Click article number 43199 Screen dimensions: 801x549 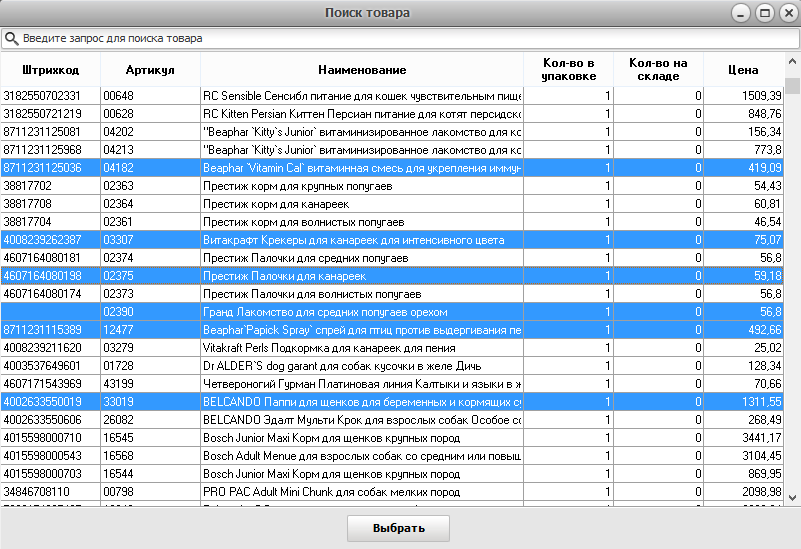point(119,384)
